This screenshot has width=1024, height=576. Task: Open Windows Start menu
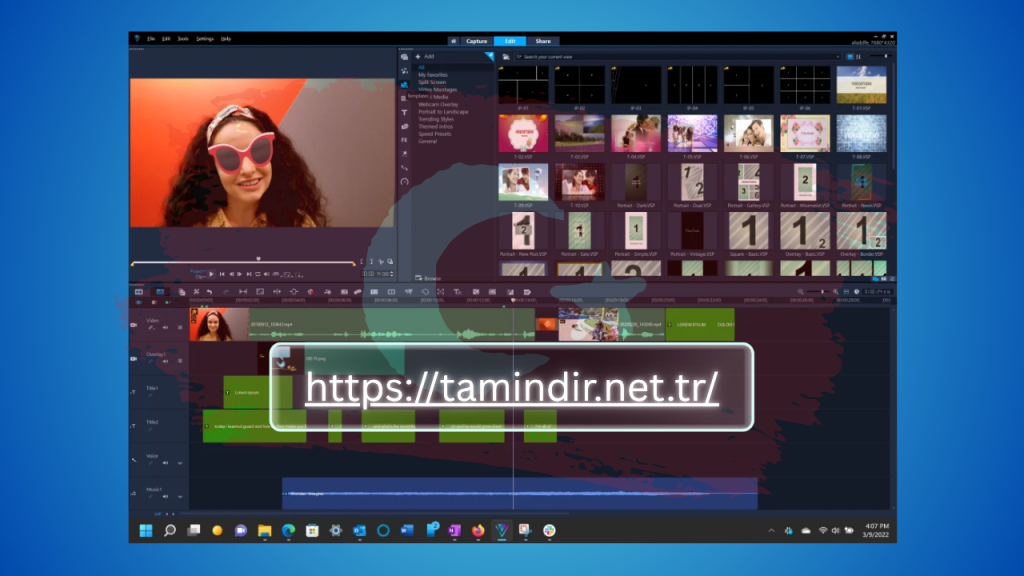point(146,530)
